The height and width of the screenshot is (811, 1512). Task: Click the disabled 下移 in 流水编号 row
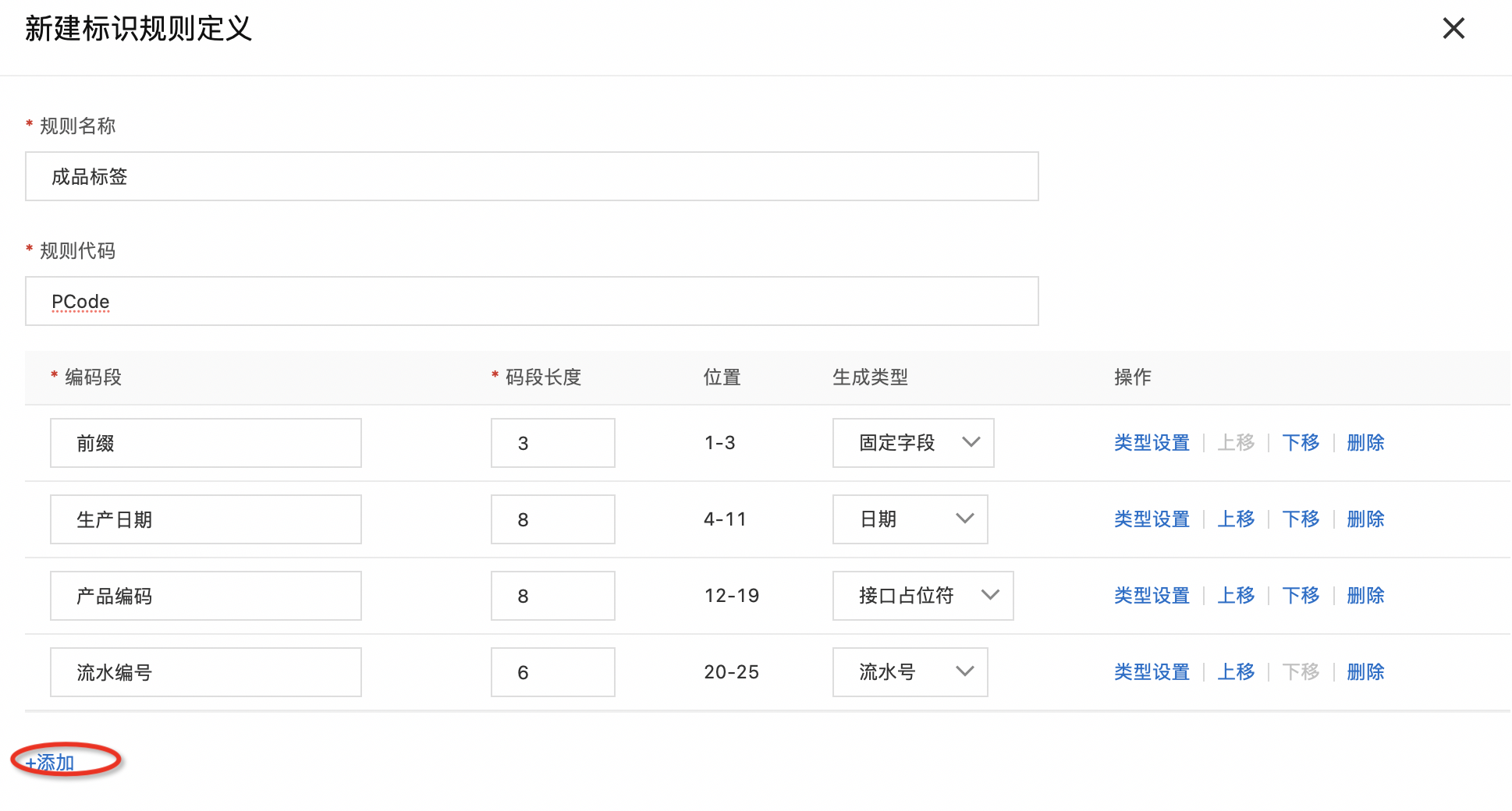pos(1301,672)
